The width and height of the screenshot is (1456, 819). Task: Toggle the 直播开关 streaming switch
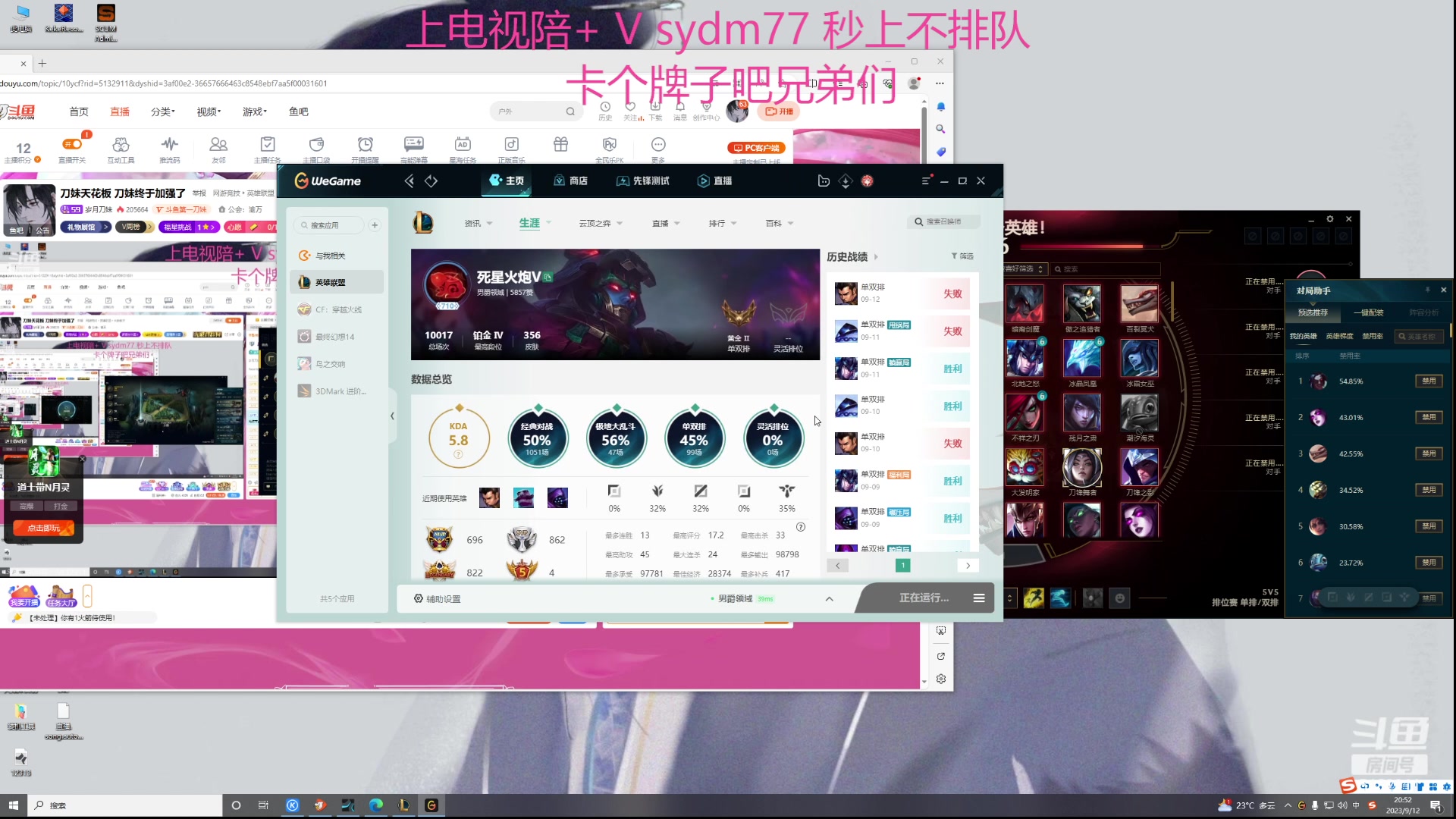tap(72, 144)
